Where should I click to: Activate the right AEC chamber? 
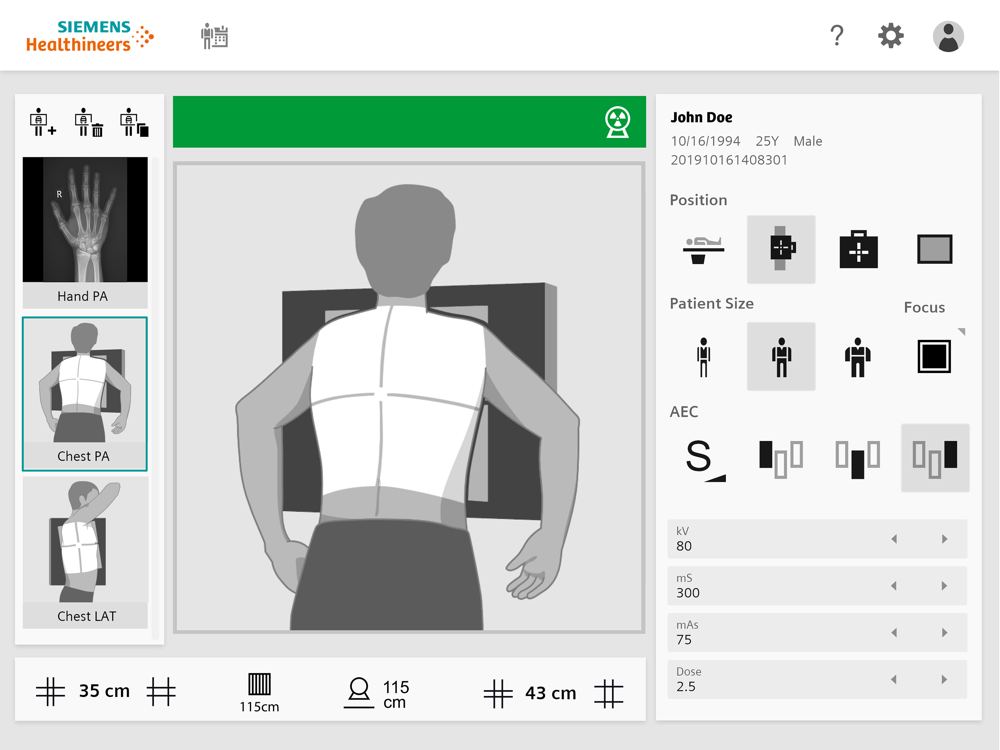pos(935,459)
